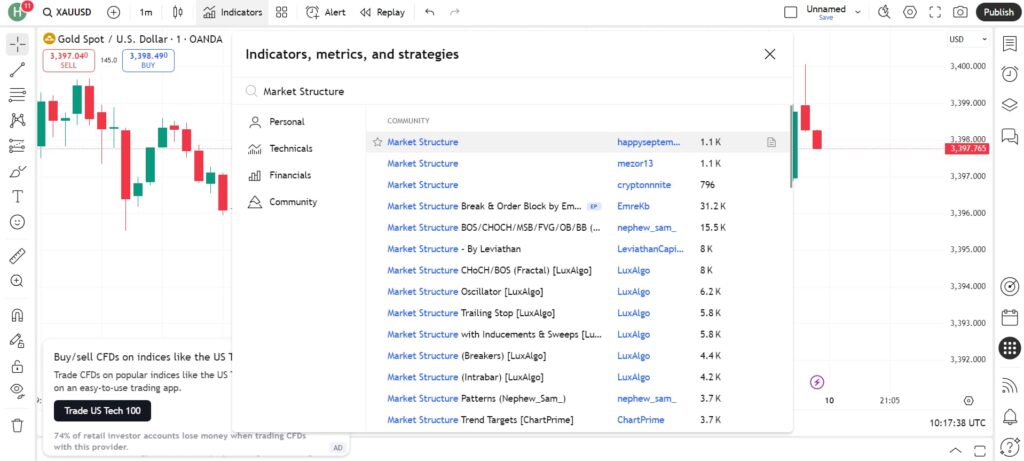Favorite the Market Structure by happyseptem star
This screenshot has height=461, width=1024.
[377, 143]
